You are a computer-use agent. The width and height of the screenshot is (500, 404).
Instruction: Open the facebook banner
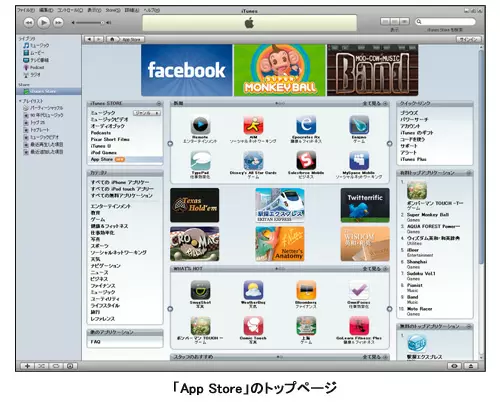187,70
